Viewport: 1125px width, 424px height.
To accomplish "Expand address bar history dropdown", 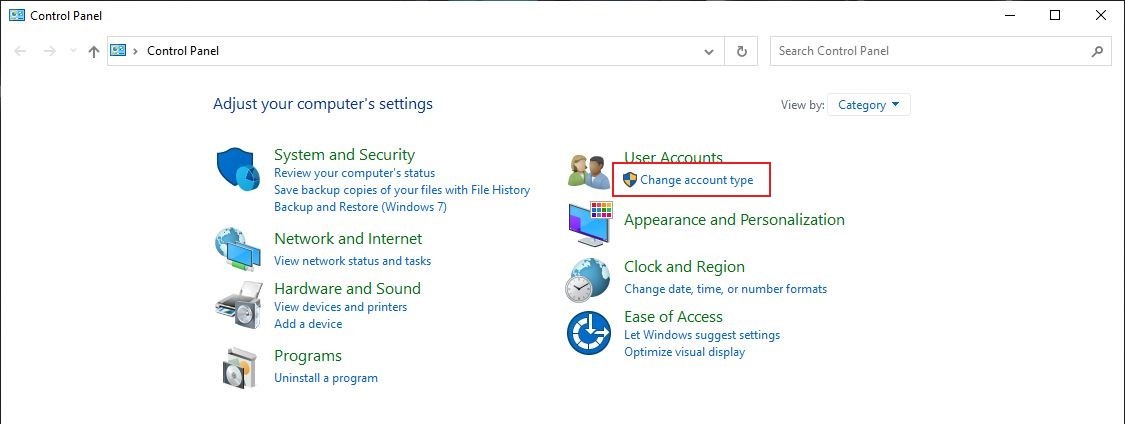I will tap(709, 52).
